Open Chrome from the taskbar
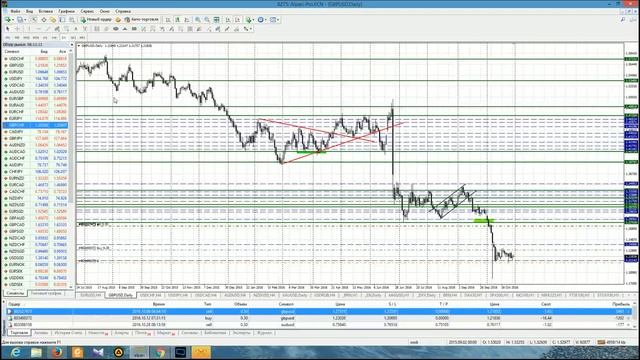 pyautogui.click(x=160, y=352)
